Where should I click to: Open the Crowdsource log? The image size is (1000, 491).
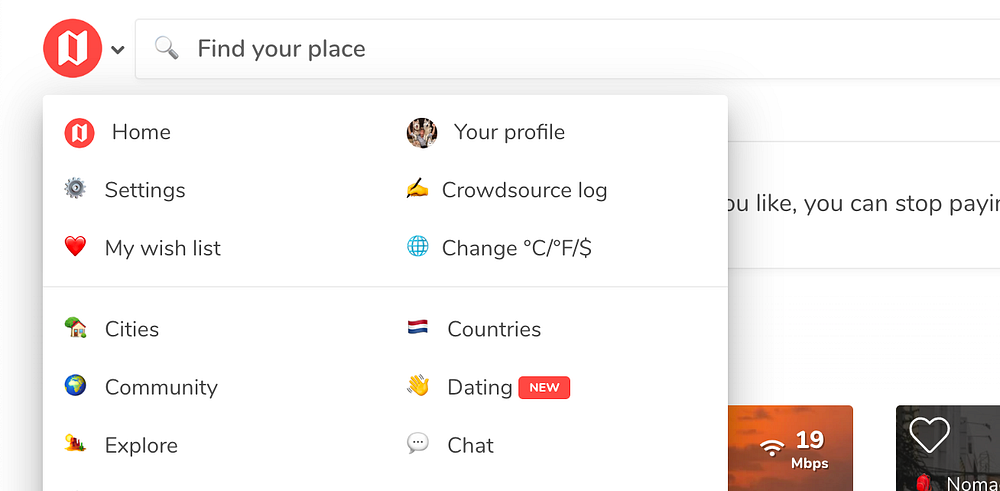click(524, 190)
